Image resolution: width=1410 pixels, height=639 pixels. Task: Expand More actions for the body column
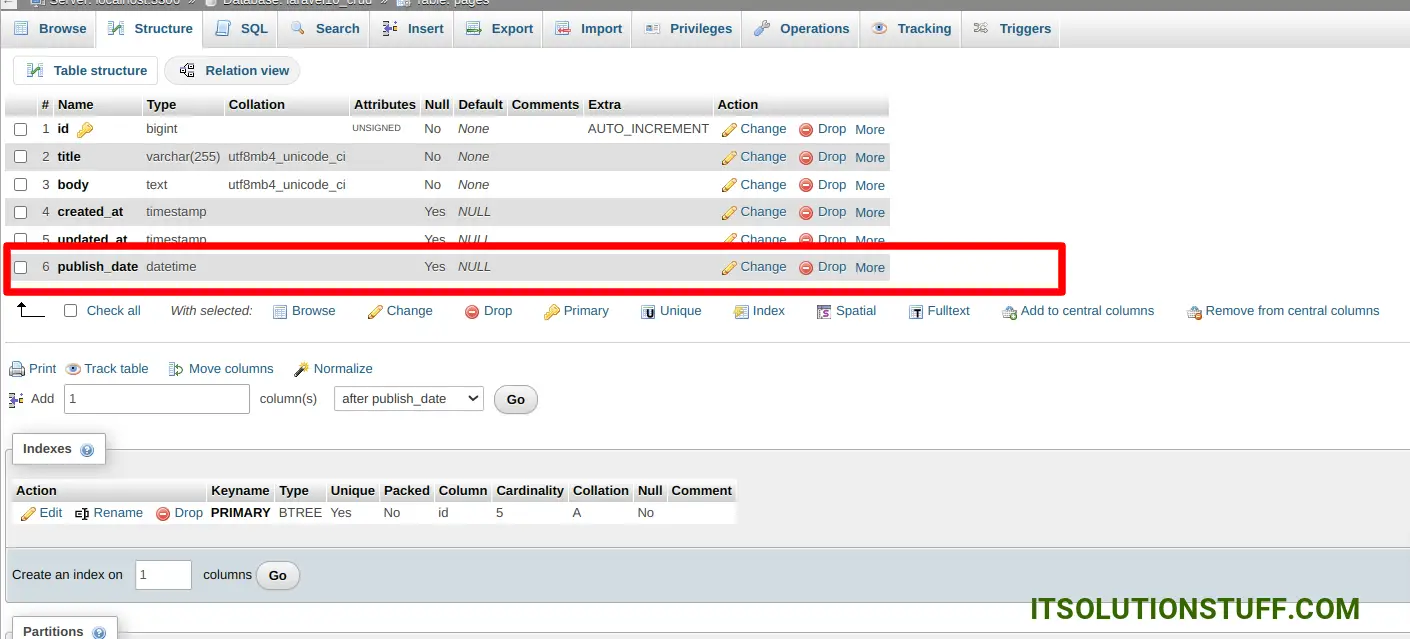point(869,185)
